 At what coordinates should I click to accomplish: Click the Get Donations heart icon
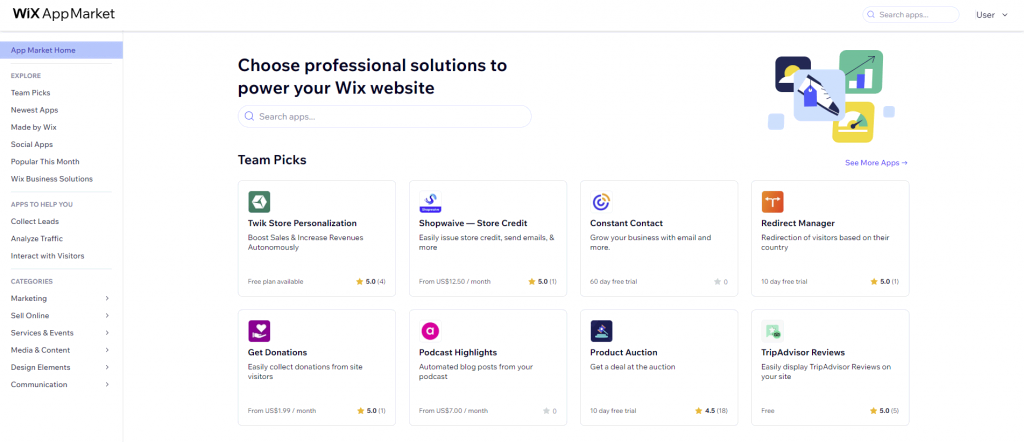coord(258,330)
